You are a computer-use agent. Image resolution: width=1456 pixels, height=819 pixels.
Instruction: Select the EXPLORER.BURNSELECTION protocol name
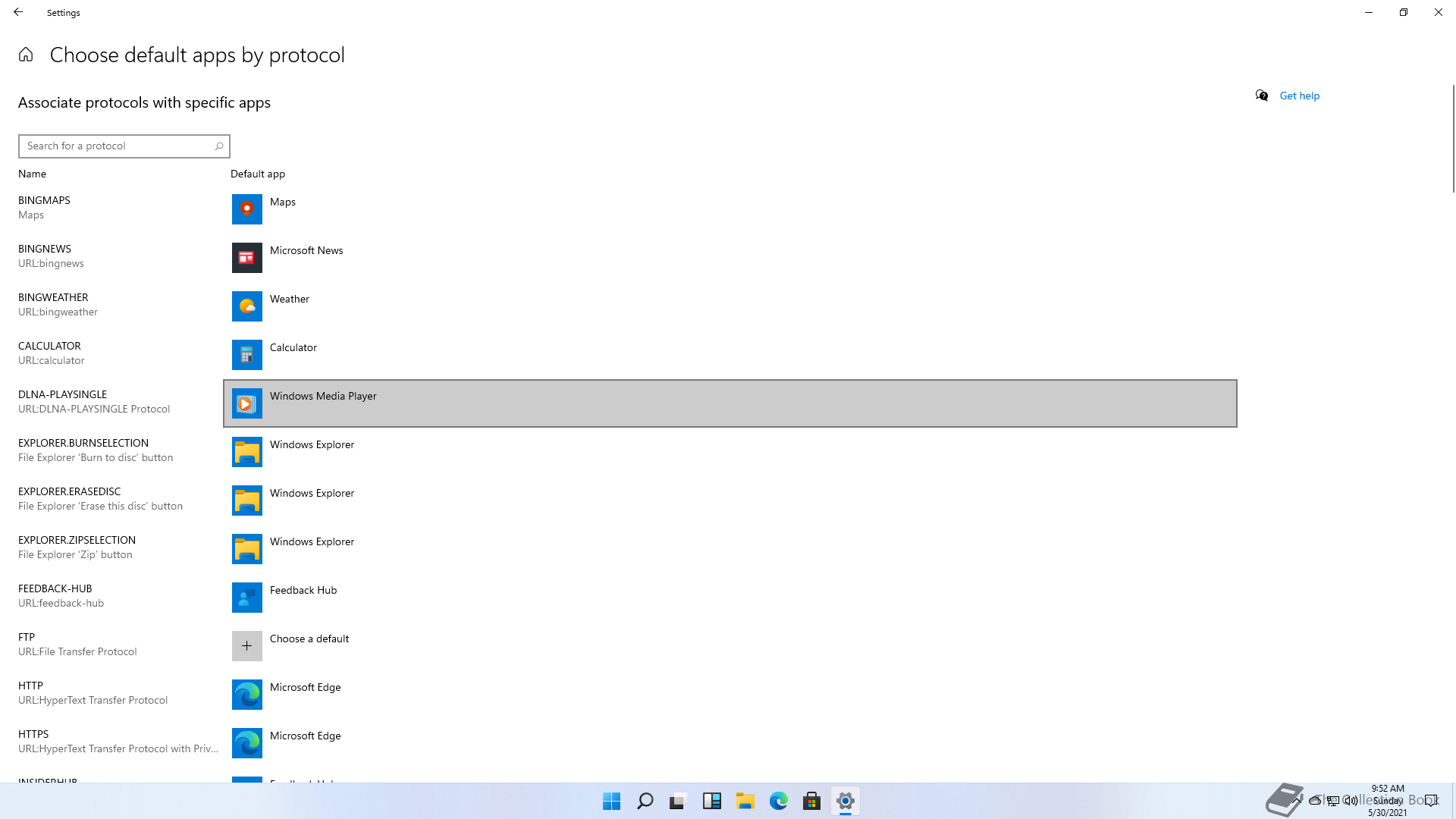pyautogui.click(x=83, y=443)
